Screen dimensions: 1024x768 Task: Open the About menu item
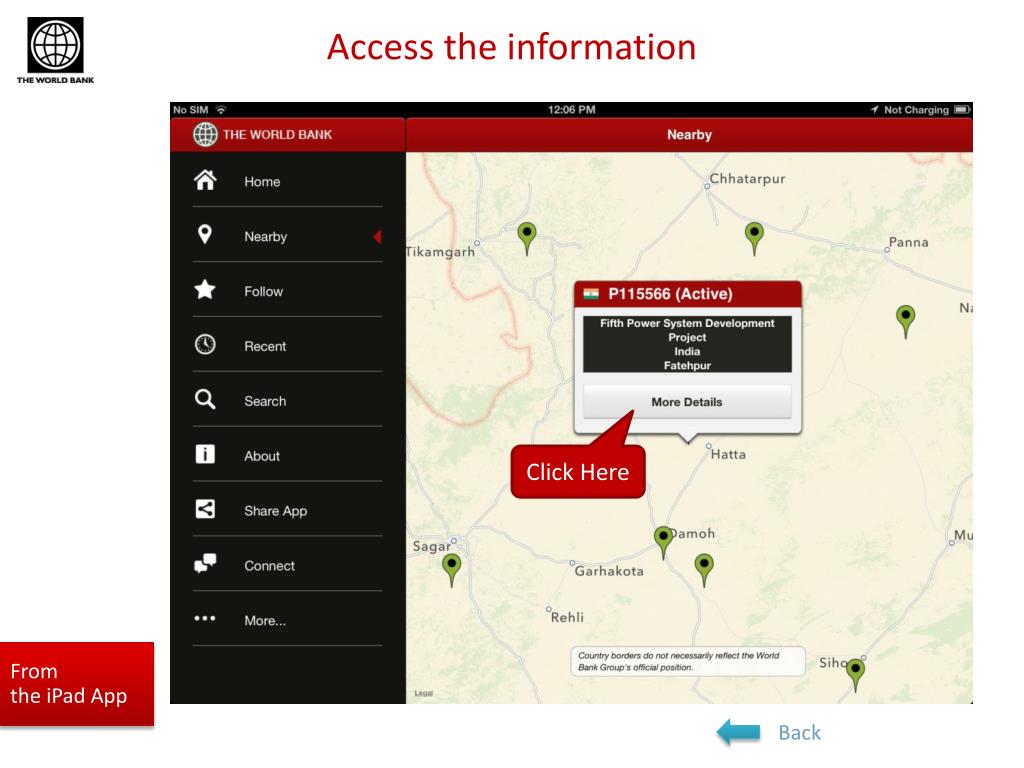[x=287, y=455]
